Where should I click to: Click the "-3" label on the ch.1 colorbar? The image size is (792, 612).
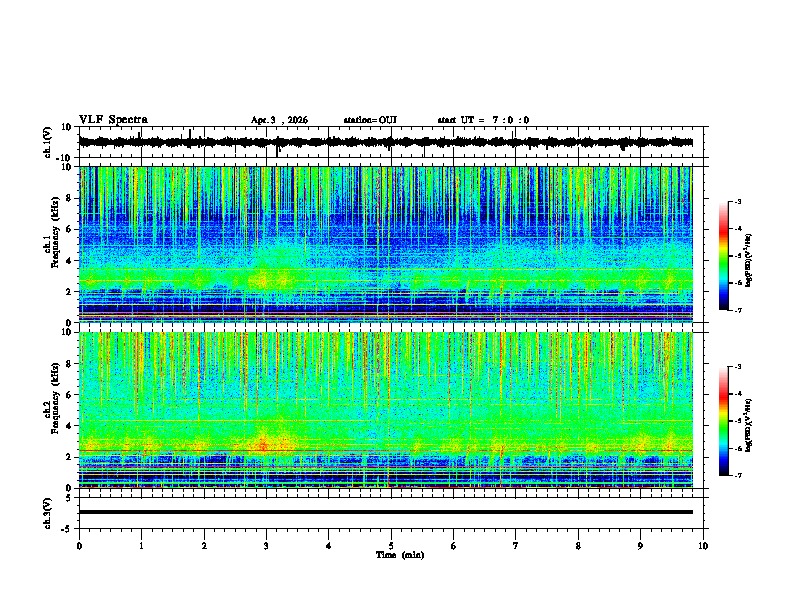click(x=738, y=202)
